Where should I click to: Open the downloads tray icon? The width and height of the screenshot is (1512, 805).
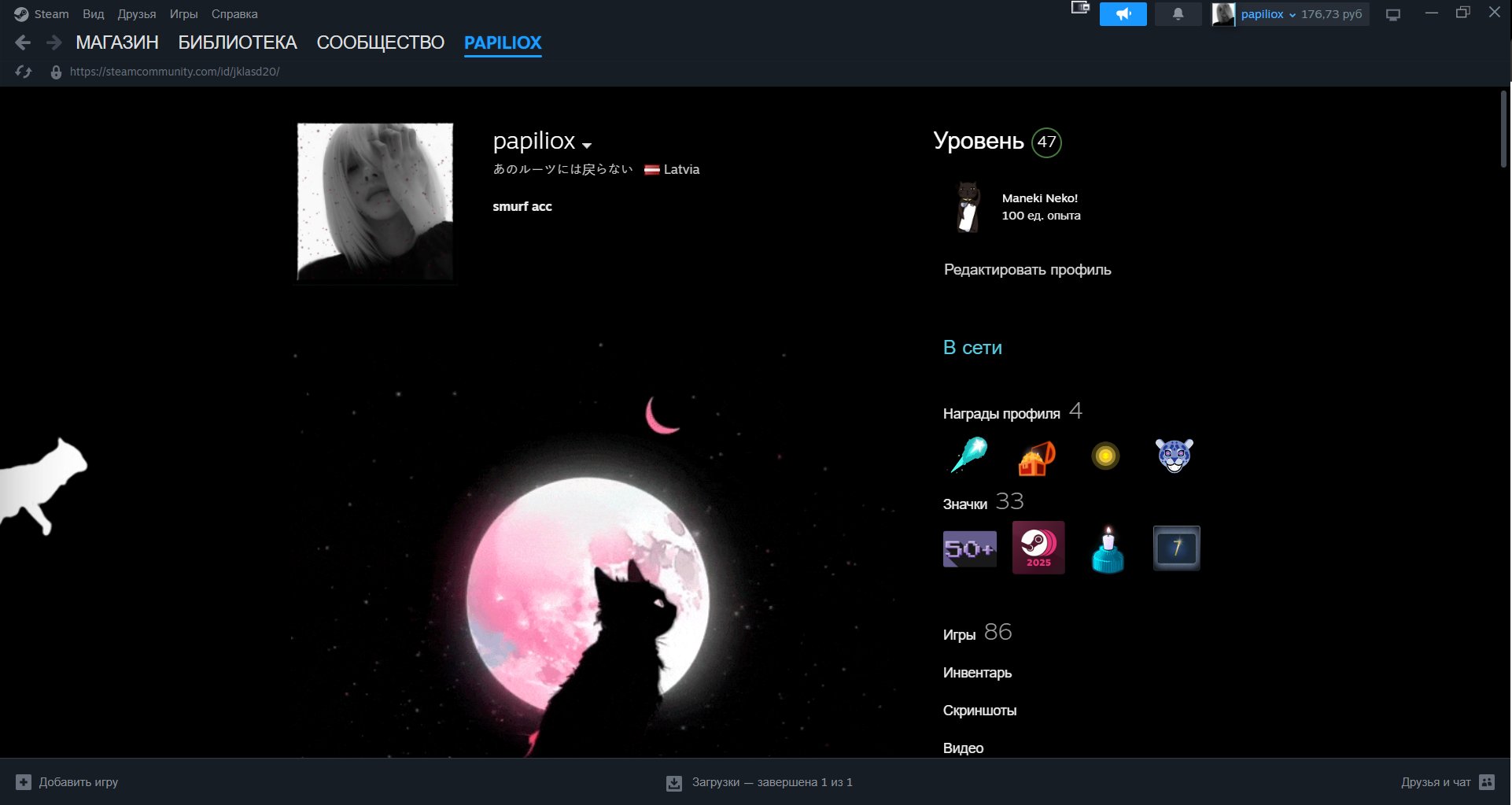[674, 783]
